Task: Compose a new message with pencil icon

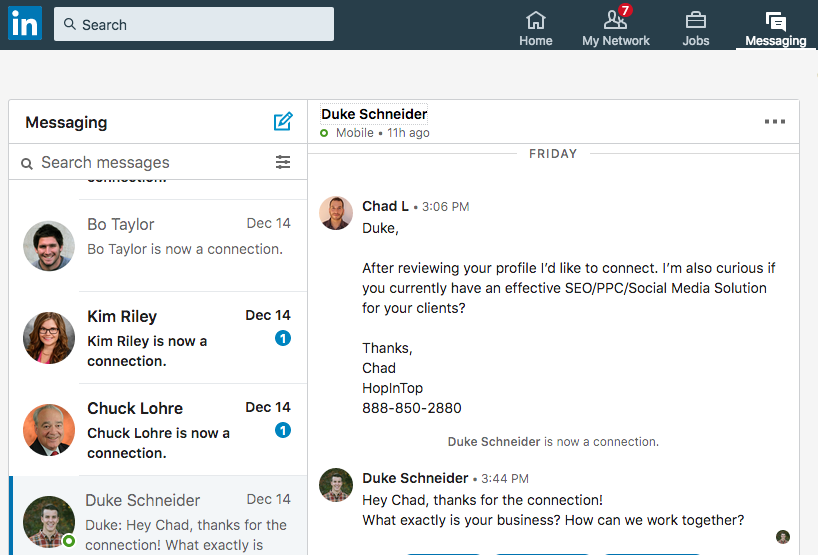Action: pos(283,122)
